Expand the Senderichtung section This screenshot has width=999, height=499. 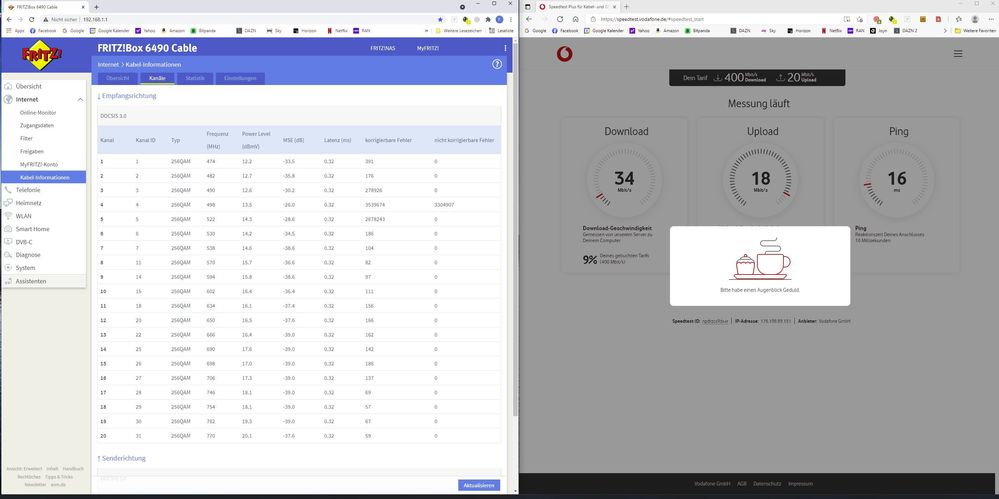121,458
